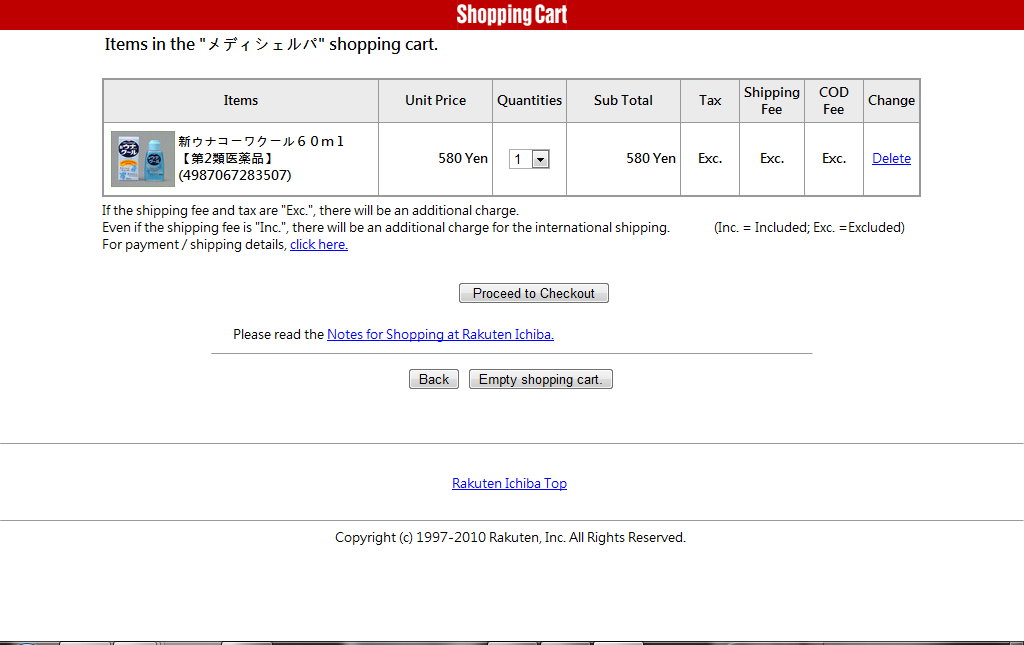Delete the item from the cart
1024x645 pixels.
(x=891, y=158)
